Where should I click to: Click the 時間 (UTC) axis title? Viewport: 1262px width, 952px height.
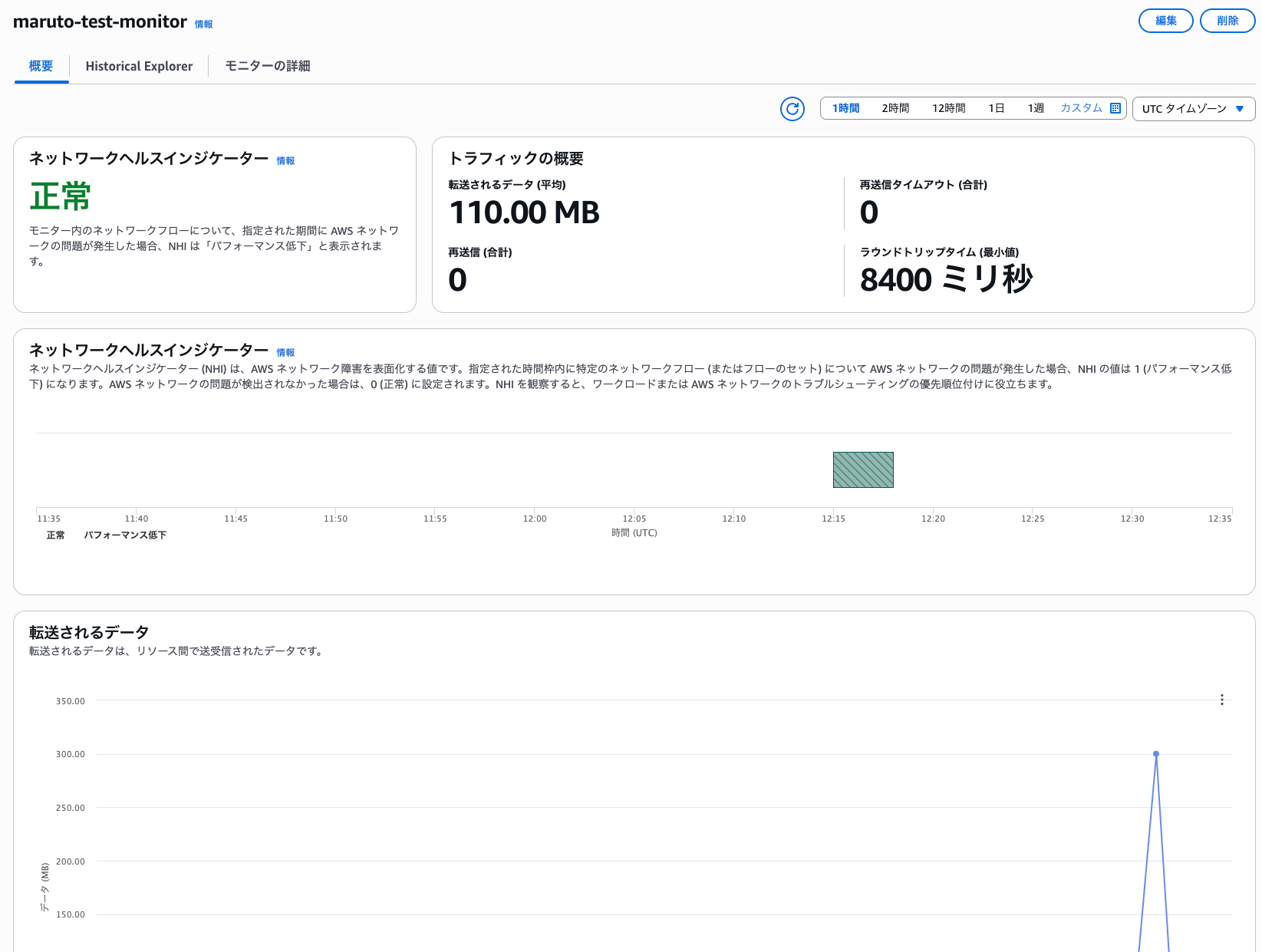coord(634,532)
